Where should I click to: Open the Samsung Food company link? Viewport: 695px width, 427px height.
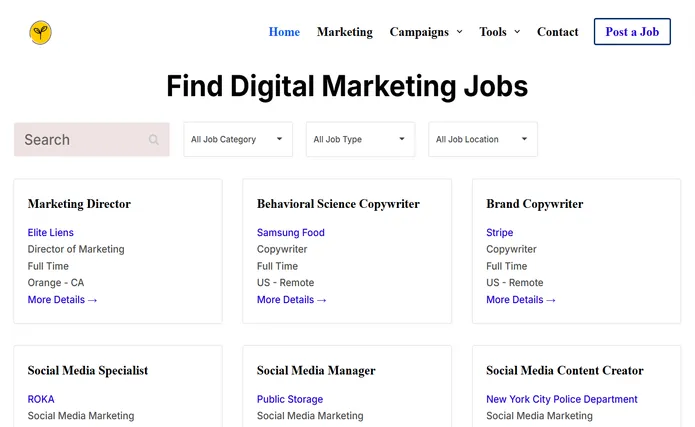coord(291,232)
